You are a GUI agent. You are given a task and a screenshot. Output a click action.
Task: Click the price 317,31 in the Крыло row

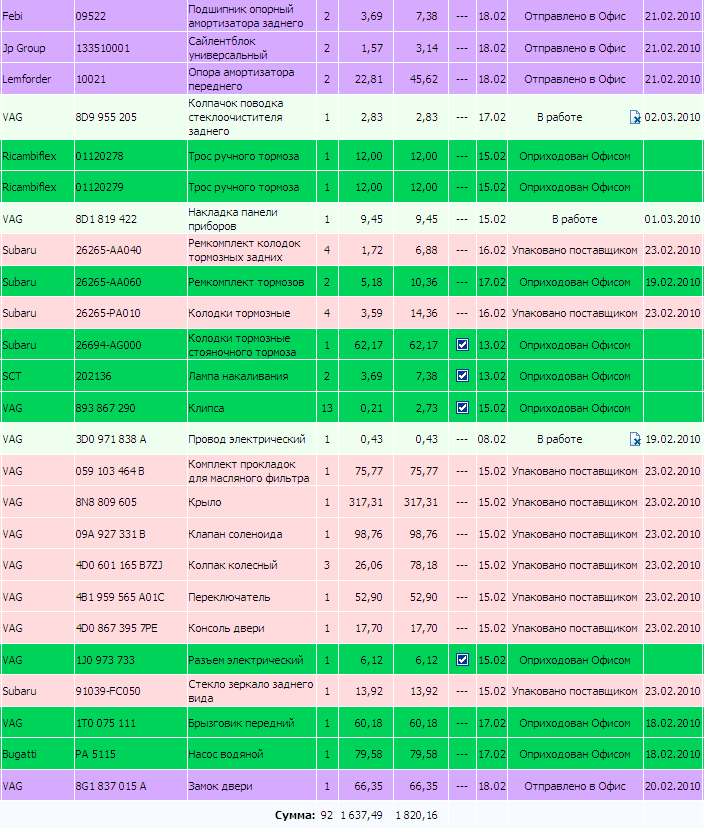pos(365,502)
